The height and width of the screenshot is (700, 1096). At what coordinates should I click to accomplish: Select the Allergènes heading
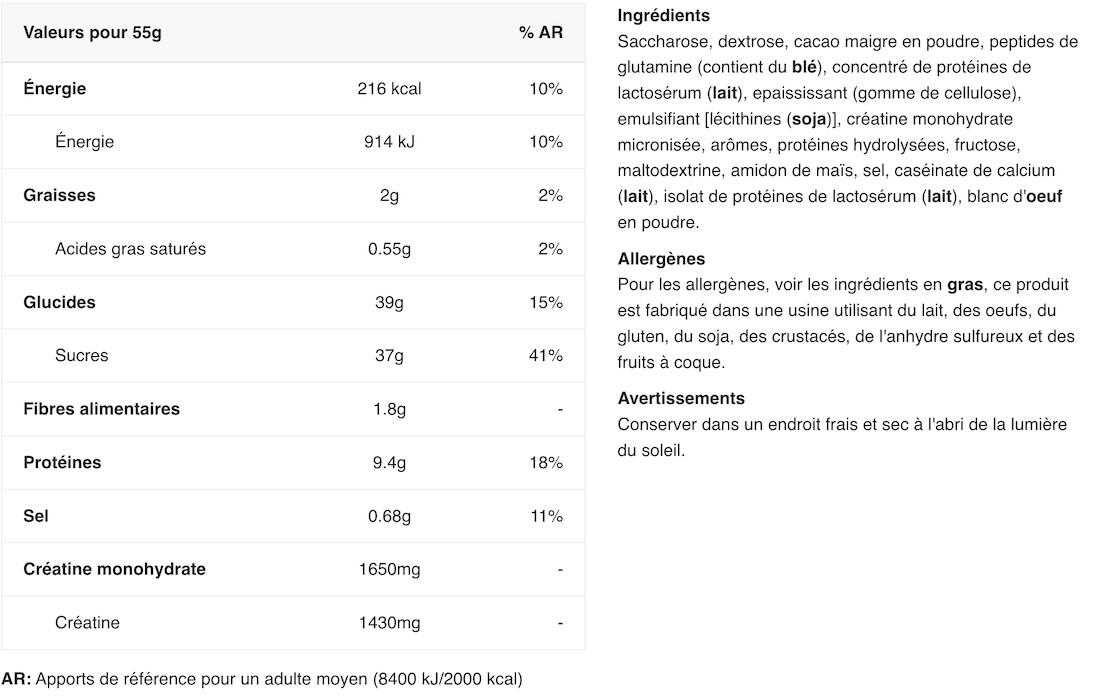(x=661, y=259)
